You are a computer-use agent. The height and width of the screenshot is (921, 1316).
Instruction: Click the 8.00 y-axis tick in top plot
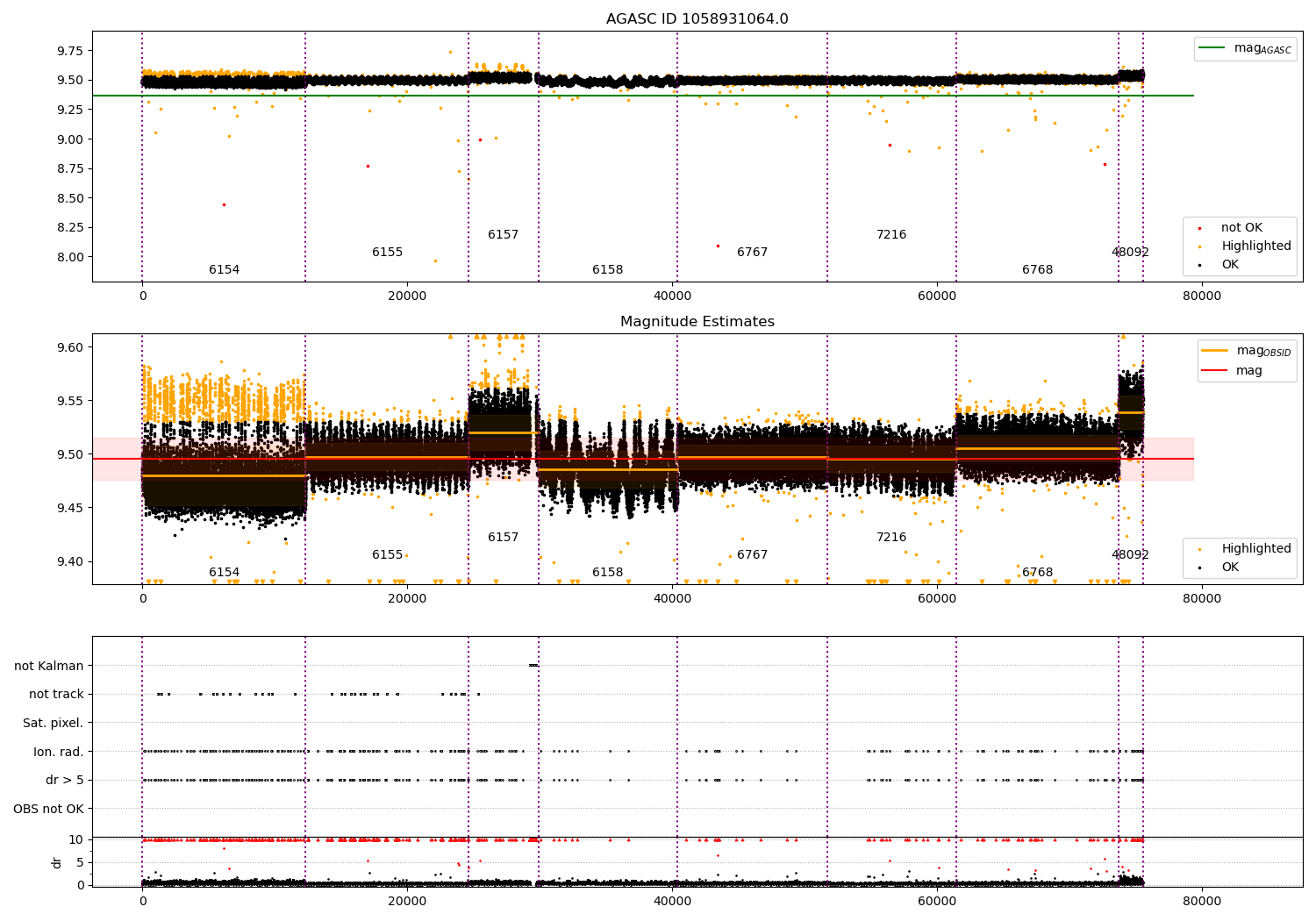(x=69, y=257)
